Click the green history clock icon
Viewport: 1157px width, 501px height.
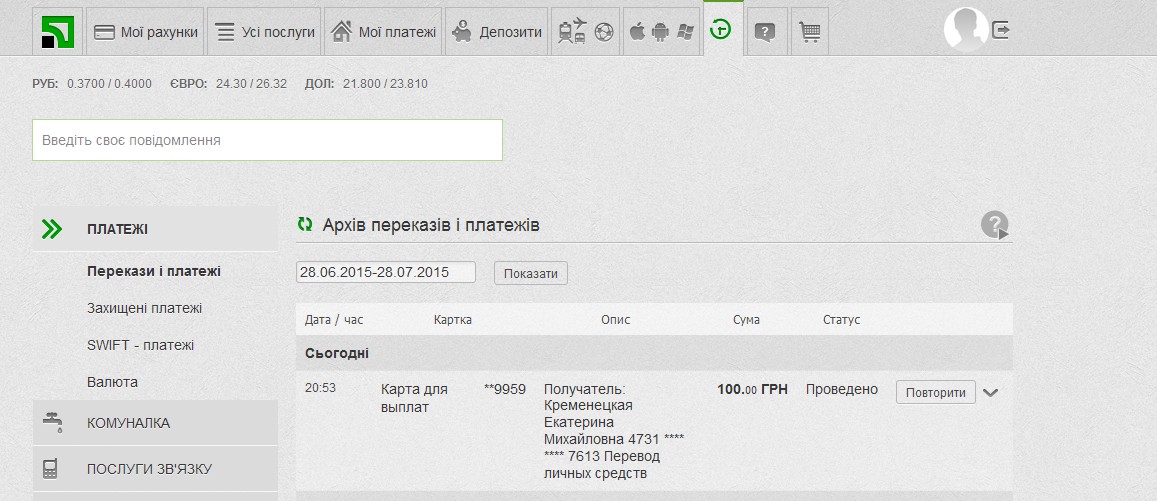pyautogui.click(x=720, y=31)
